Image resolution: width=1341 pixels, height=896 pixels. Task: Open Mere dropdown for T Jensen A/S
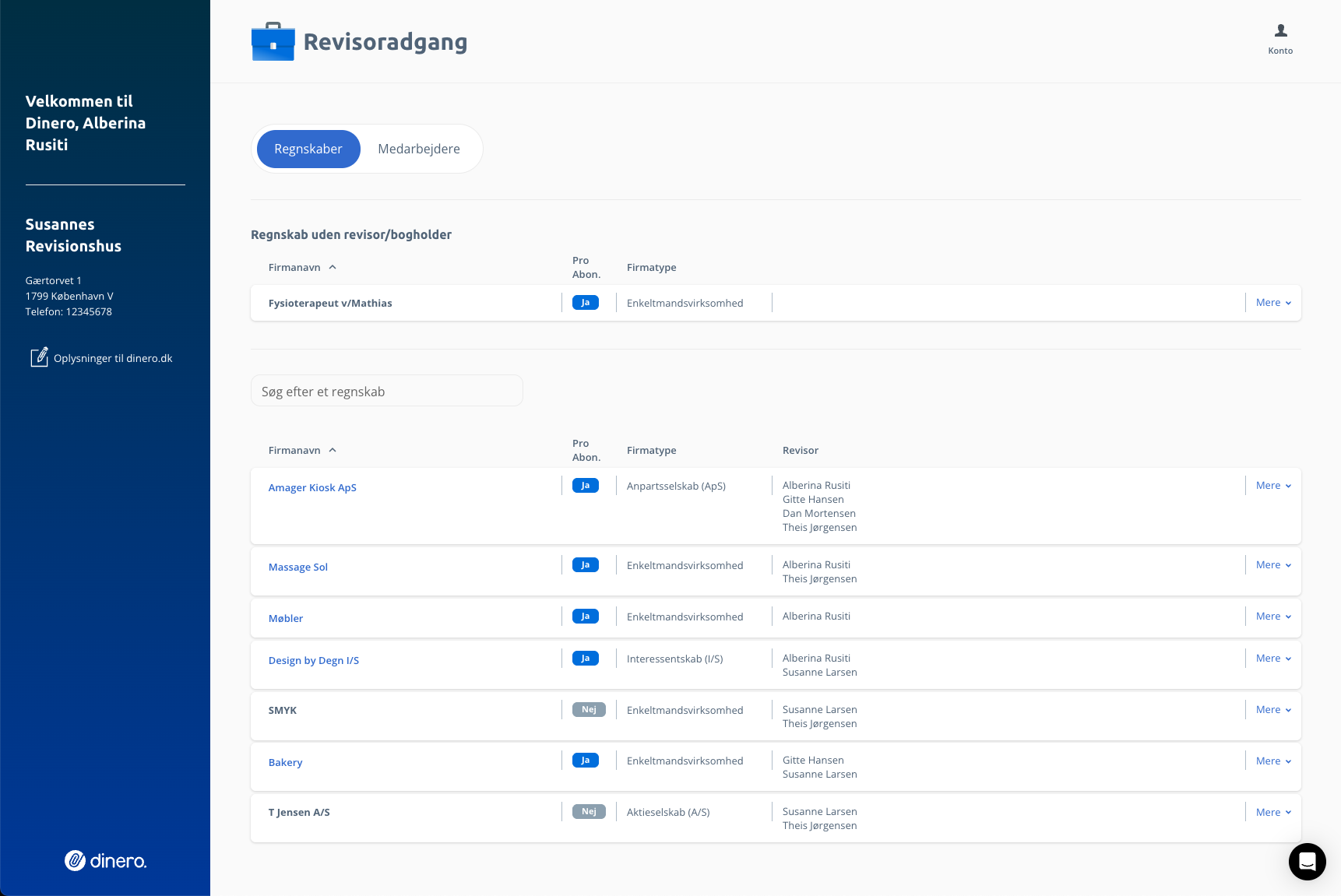tap(1272, 813)
